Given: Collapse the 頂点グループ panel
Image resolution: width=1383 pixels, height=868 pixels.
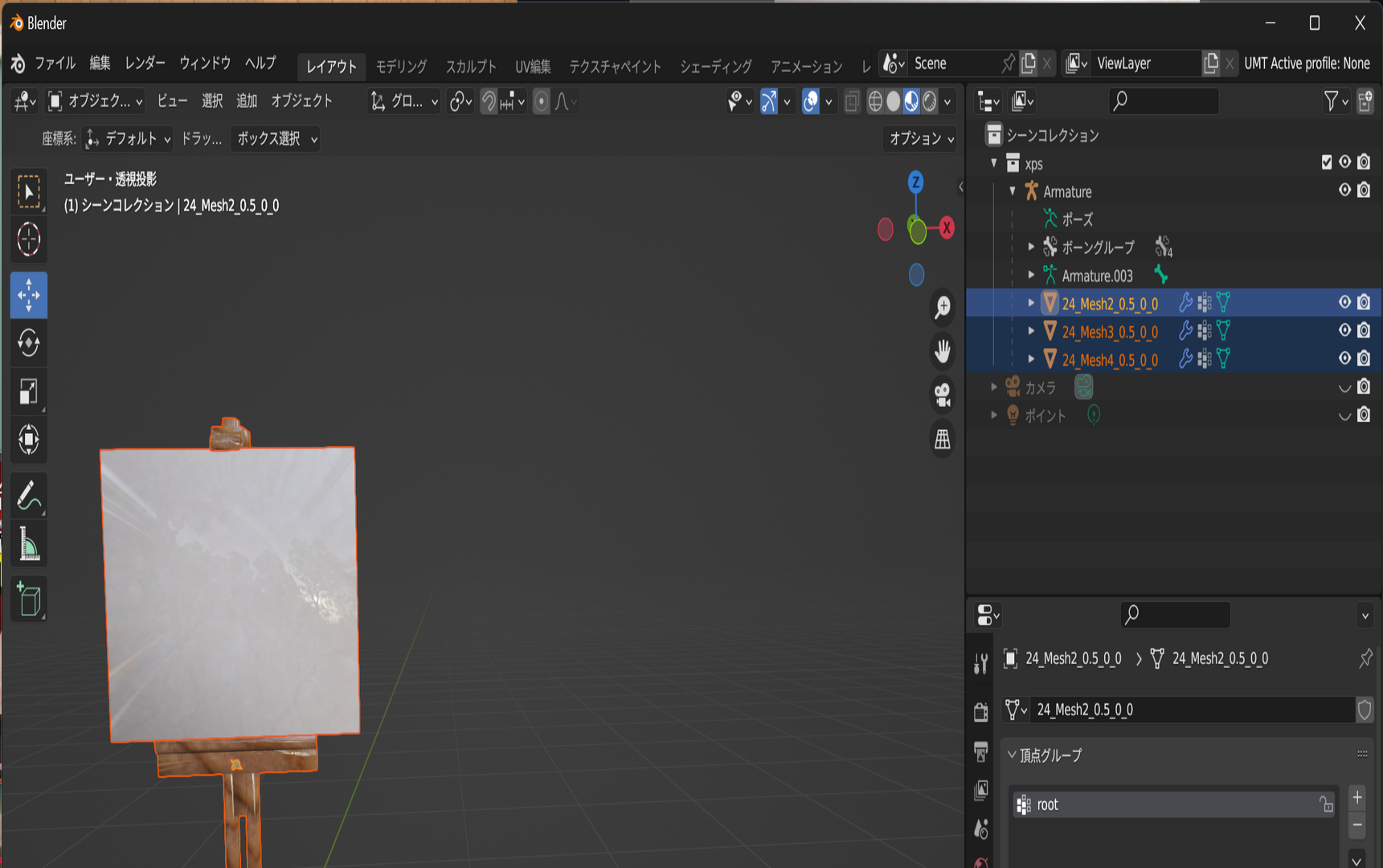Looking at the screenshot, I should (x=1012, y=755).
